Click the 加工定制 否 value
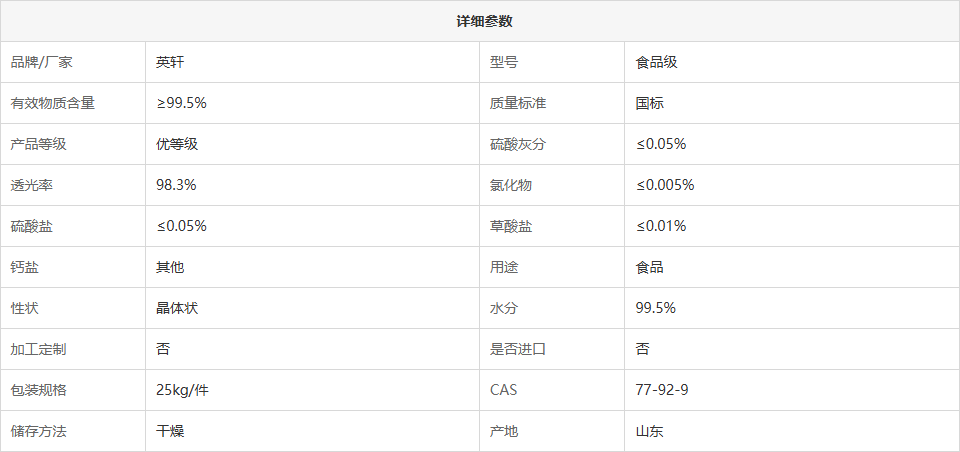The image size is (960, 452). [x=163, y=350]
